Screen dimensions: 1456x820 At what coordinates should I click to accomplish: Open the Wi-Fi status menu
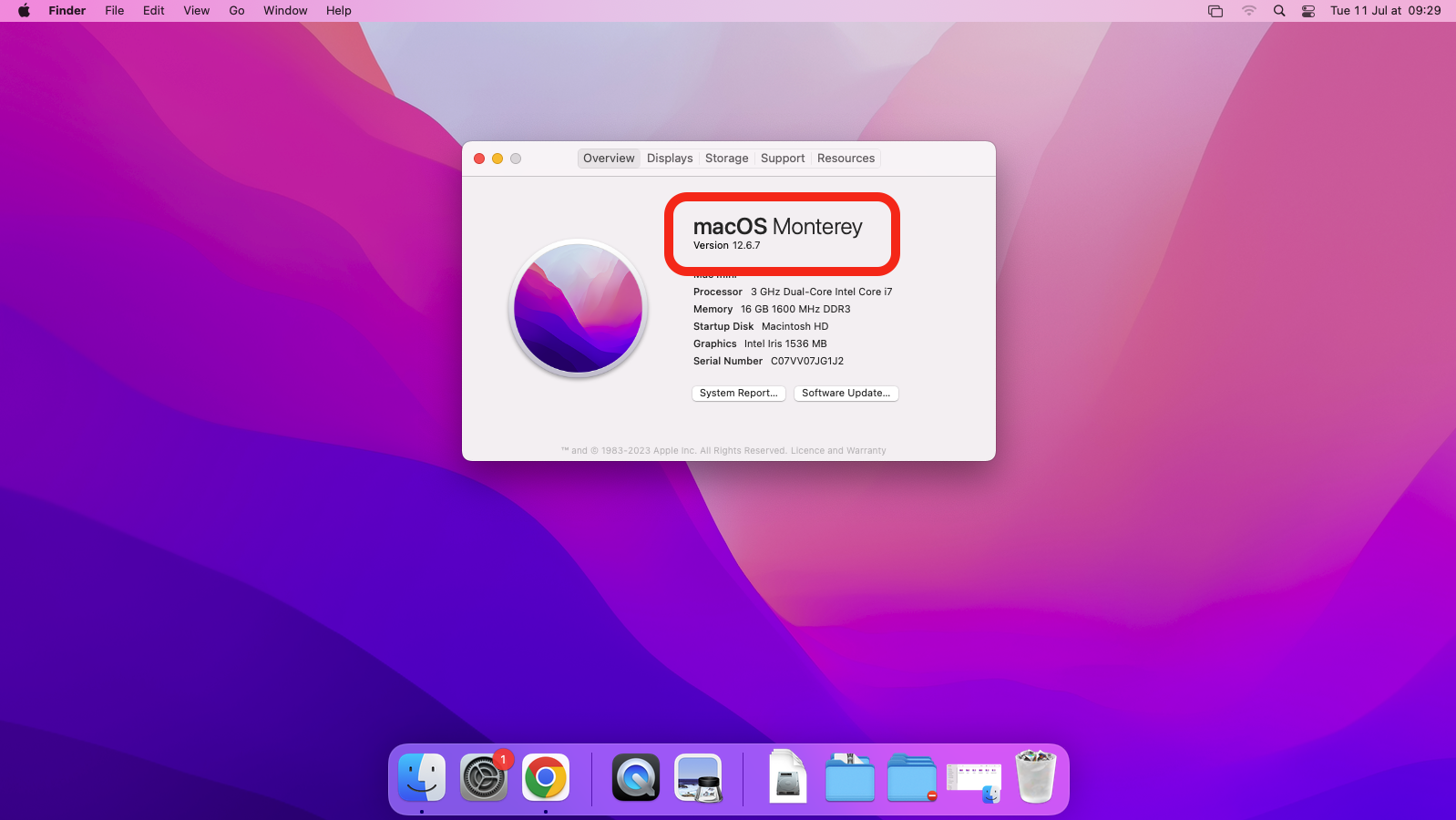pyautogui.click(x=1248, y=11)
